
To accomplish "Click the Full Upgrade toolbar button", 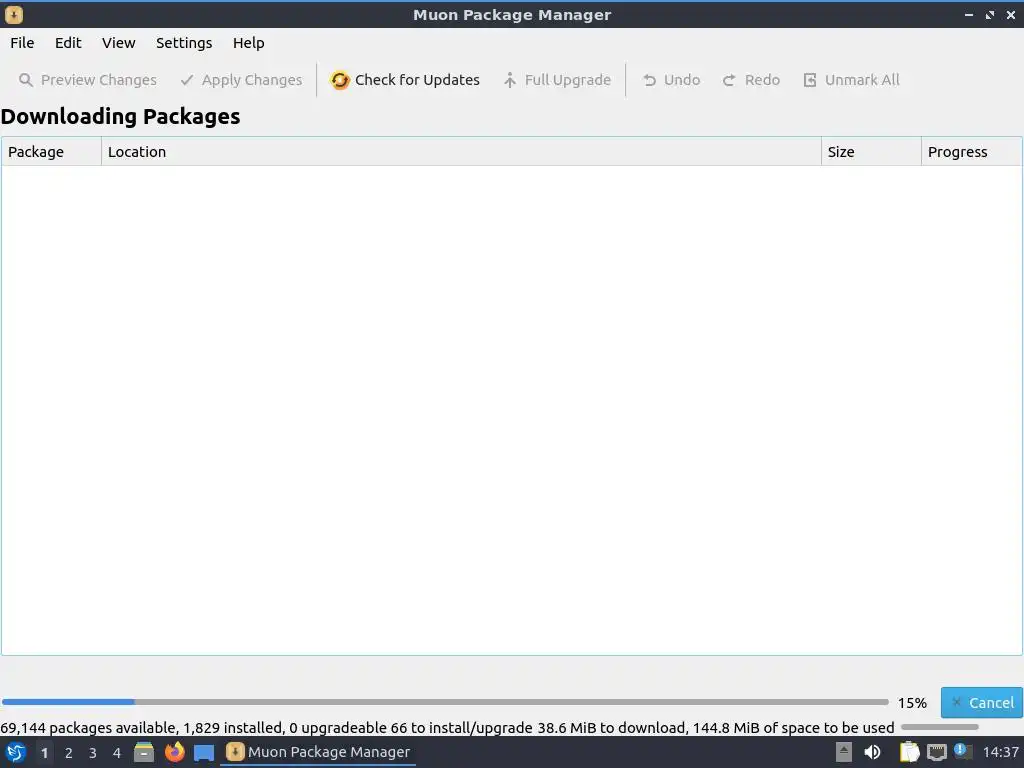I will click(x=557, y=80).
